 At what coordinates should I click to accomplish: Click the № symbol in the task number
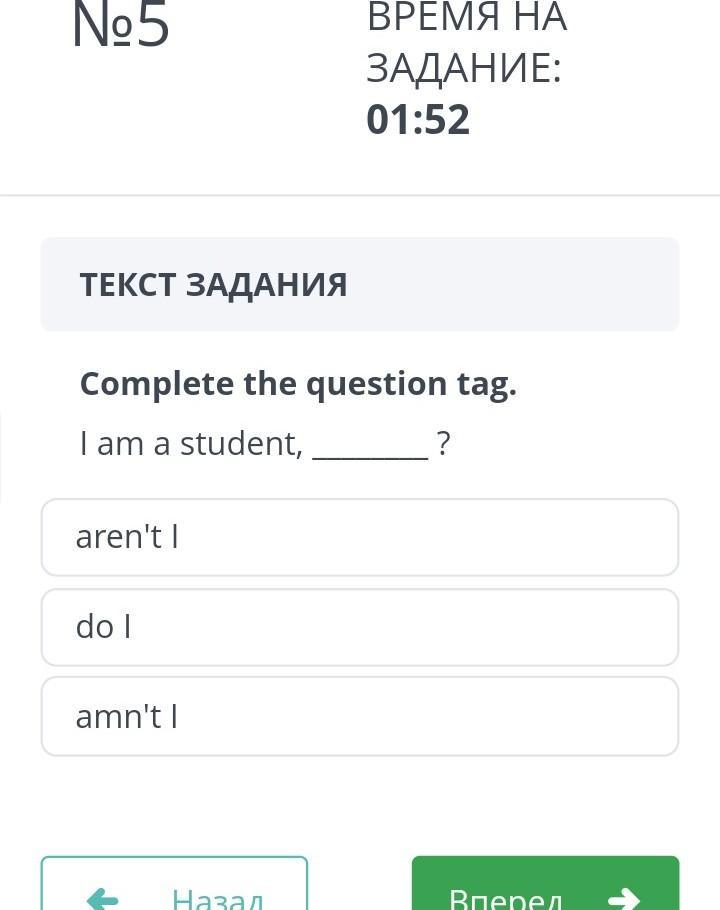click(101, 27)
